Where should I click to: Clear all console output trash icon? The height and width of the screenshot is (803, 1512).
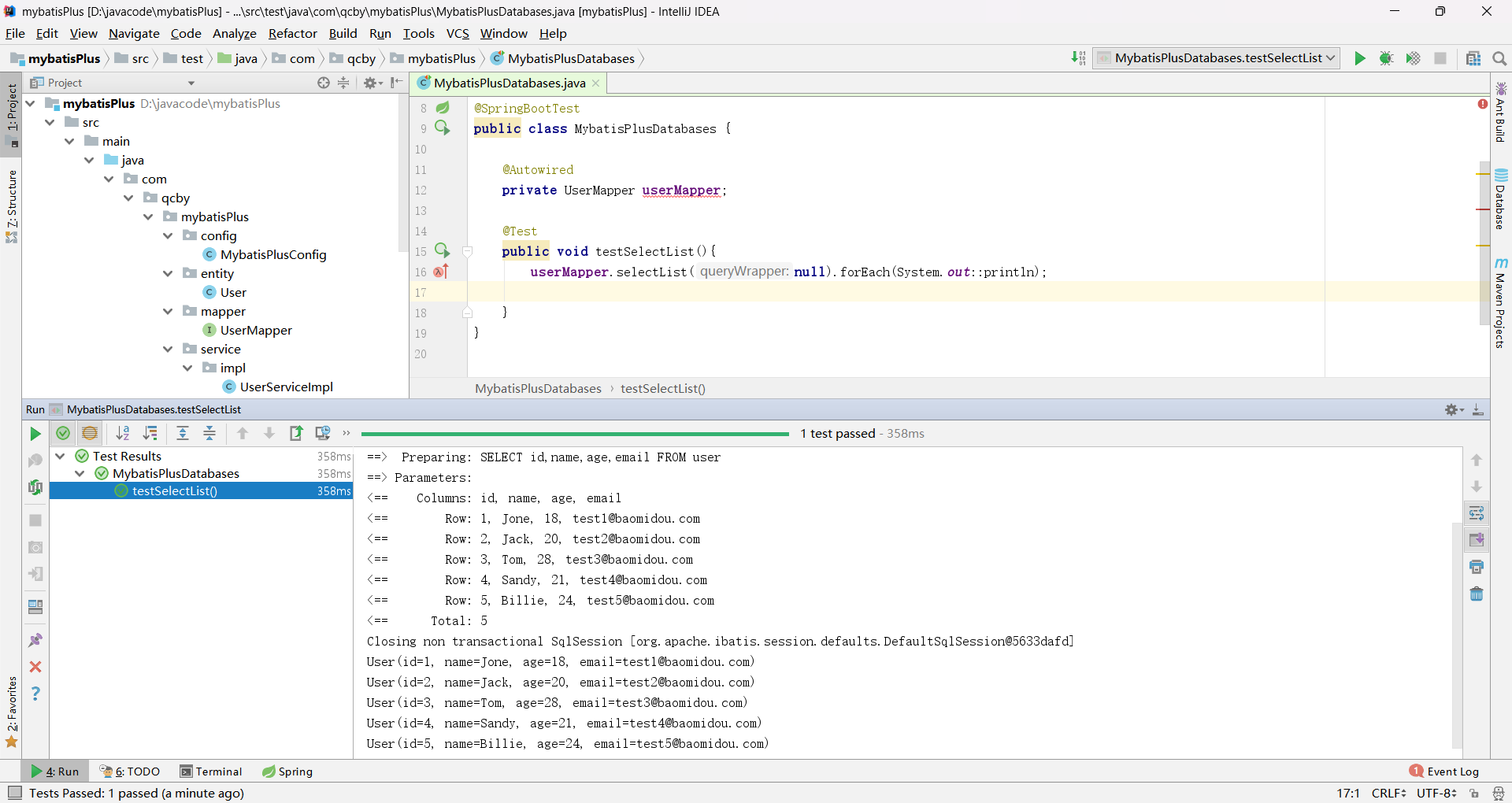(1477, 594)
